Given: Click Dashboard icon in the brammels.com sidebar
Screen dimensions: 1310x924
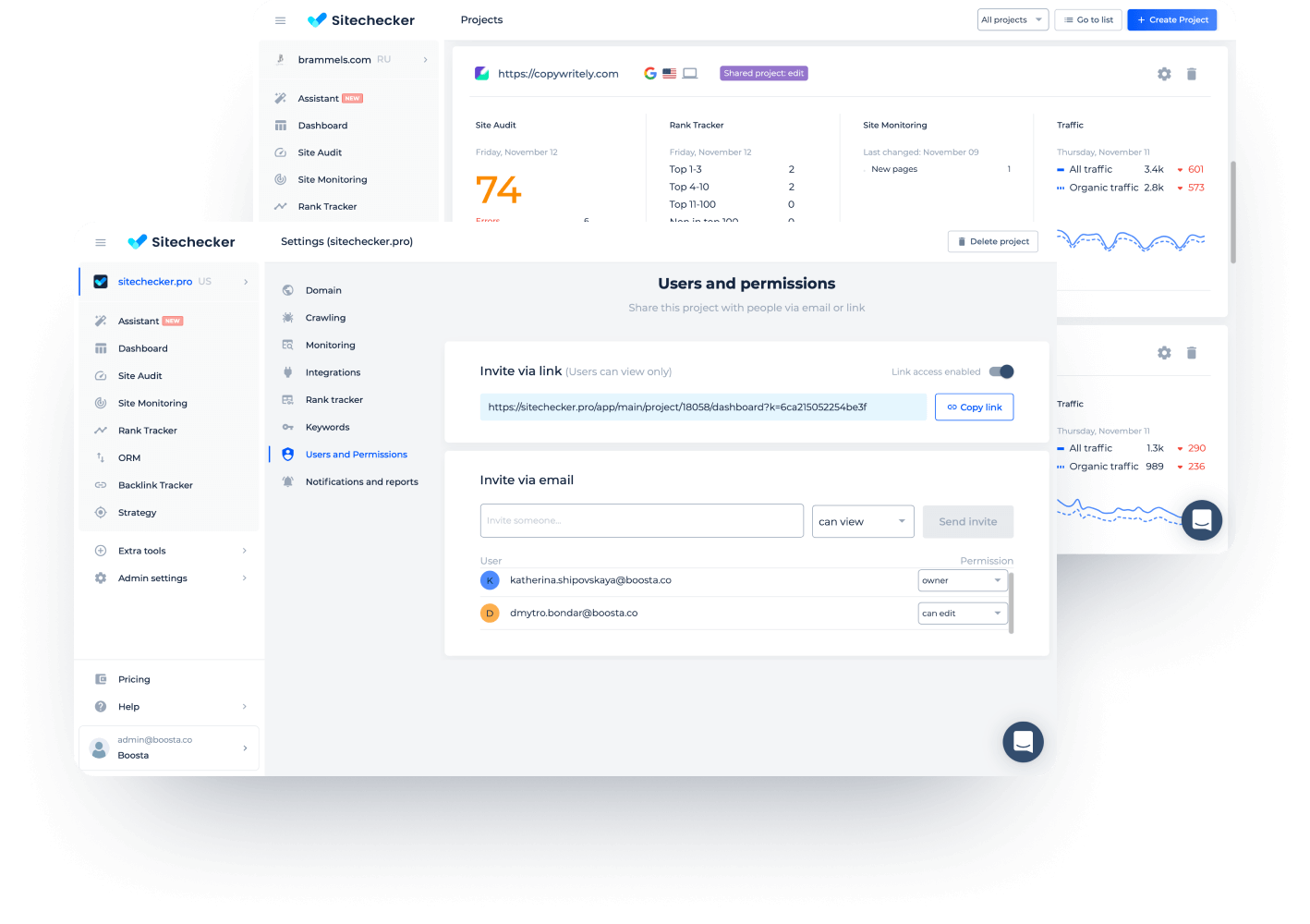Looking at the screenshot, I should pos(280,126).
